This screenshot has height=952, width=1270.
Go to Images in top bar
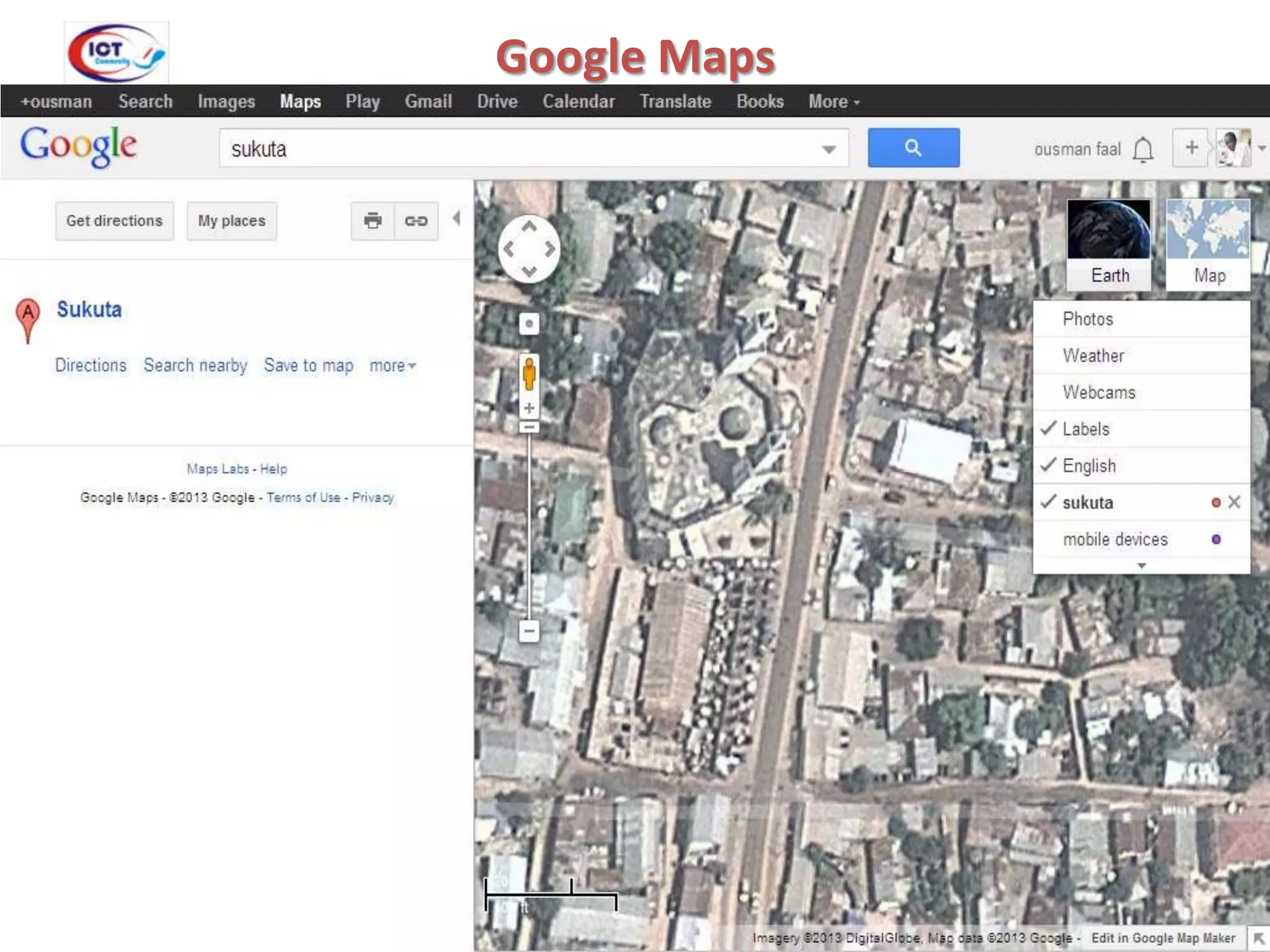226,101
